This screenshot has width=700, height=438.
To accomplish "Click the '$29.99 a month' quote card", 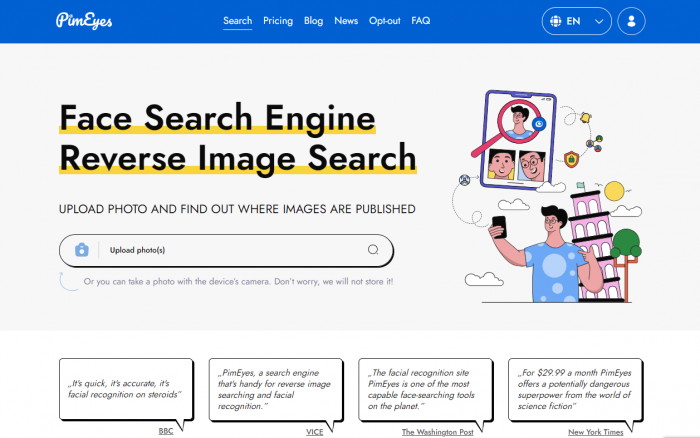I will tap(573, 388).
